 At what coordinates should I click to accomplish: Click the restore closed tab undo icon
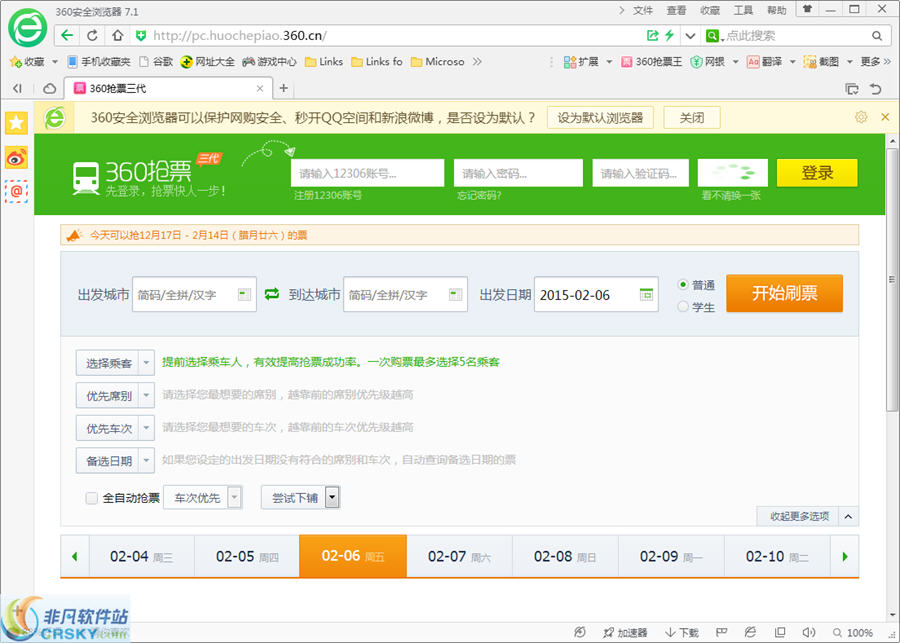[x=875, y=88]
